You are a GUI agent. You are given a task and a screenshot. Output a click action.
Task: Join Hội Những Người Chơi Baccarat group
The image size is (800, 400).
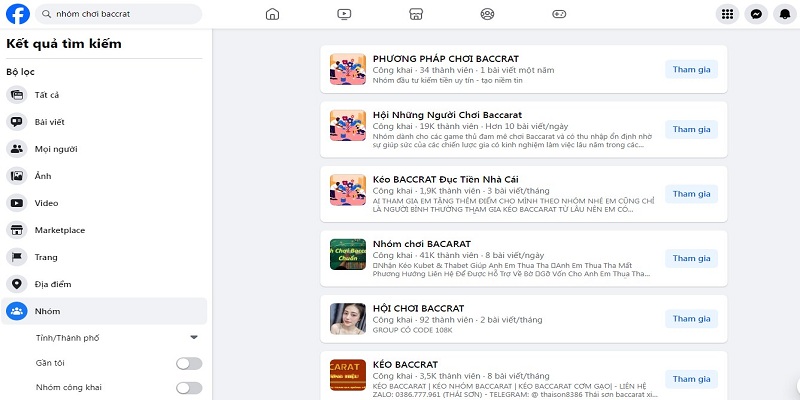[x=691, y=129]
